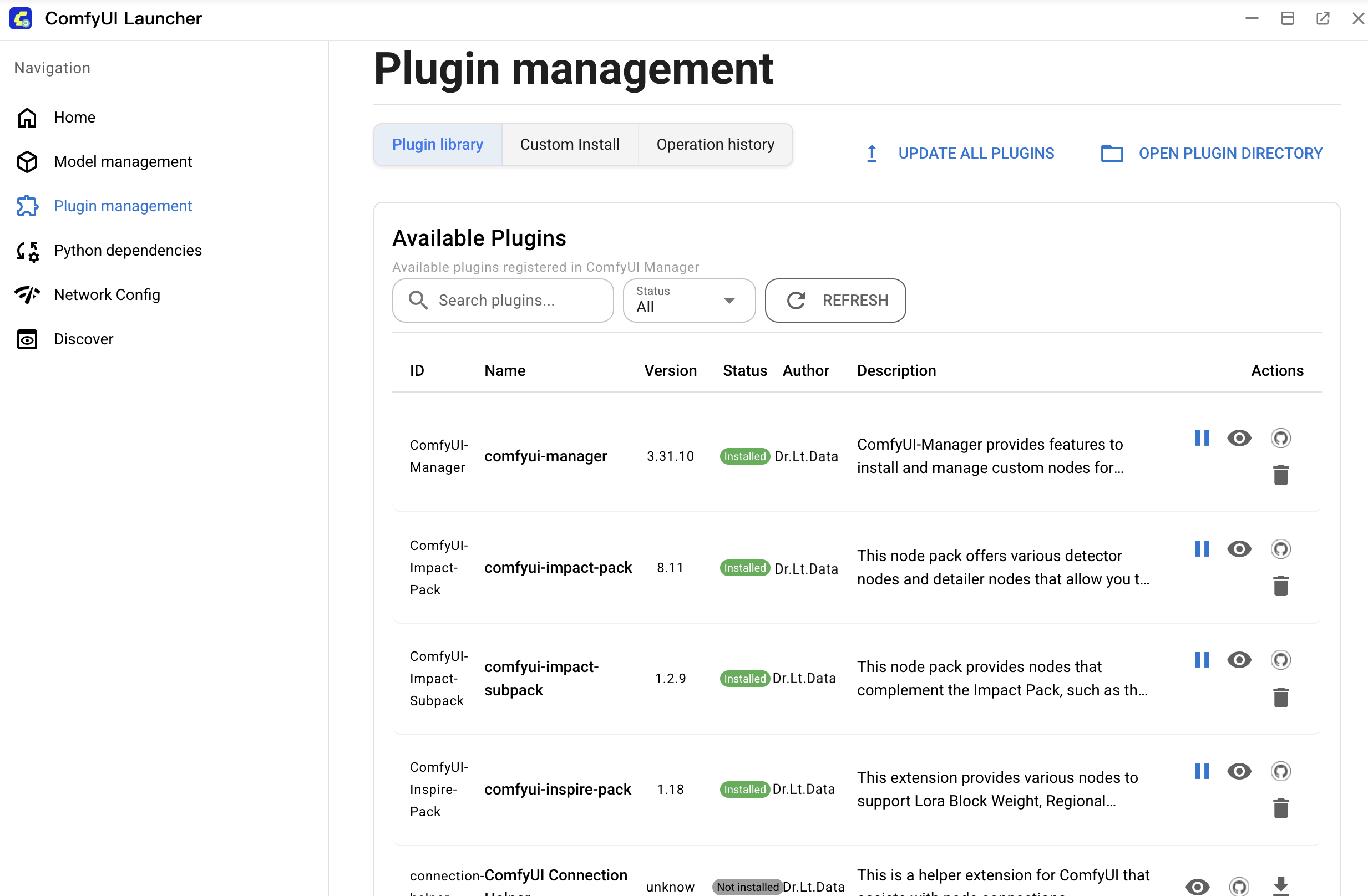Screen dimensions: 1368x896
Task: Switch to the Custom Install tab
Action: click(569, 145)
